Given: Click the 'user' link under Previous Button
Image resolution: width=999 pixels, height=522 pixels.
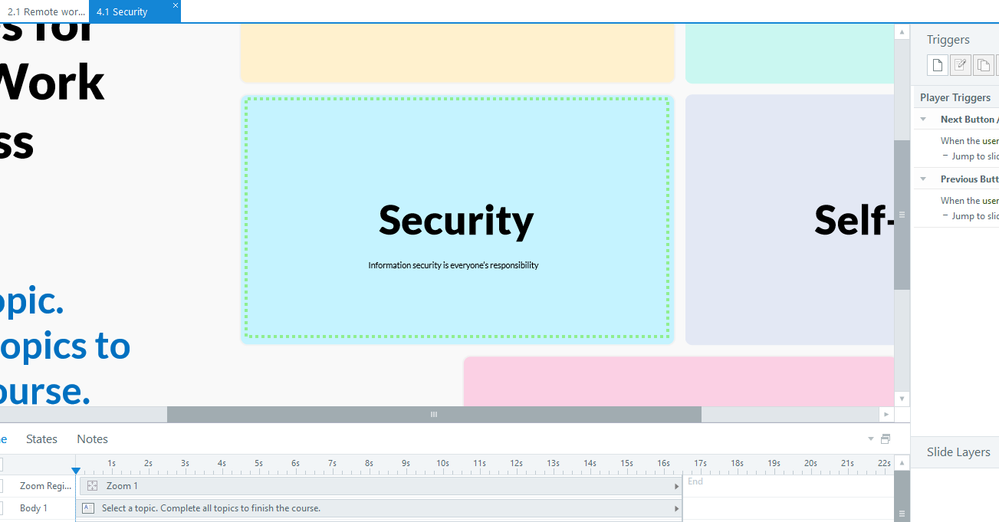Looking at the screenshot, I should 990,201.
